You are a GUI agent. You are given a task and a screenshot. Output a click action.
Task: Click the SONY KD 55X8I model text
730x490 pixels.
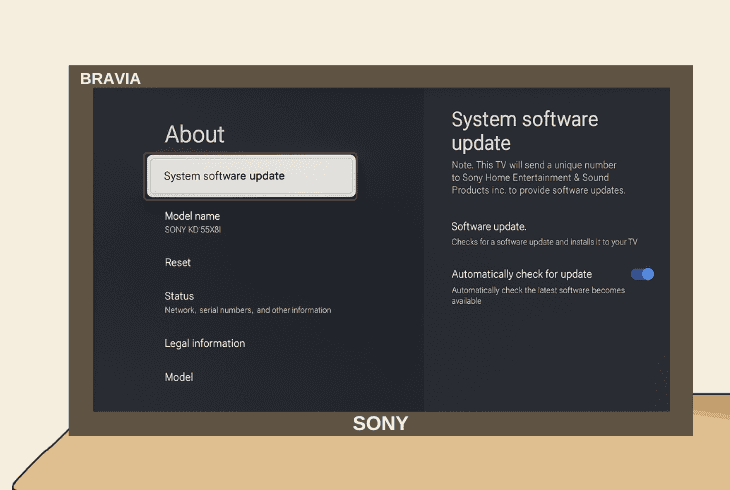point(193,230)
